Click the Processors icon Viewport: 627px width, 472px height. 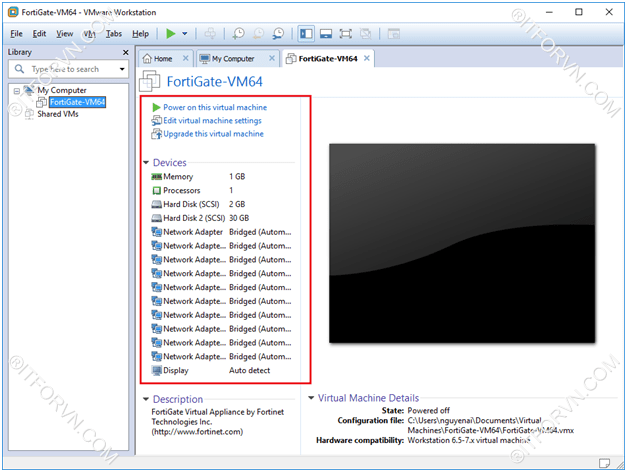point(157,190)
